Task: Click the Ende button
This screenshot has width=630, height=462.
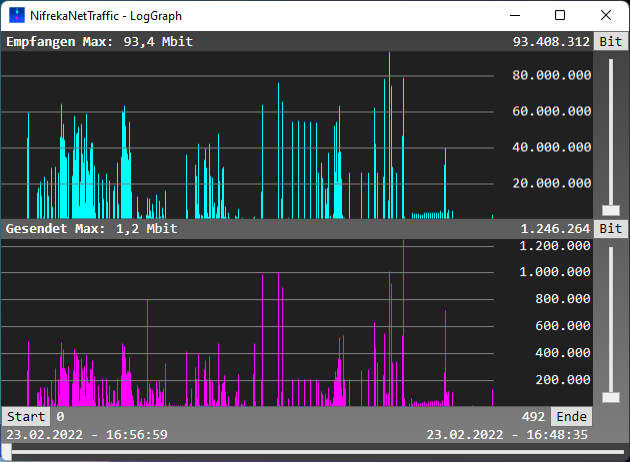Action: (571, 417)
